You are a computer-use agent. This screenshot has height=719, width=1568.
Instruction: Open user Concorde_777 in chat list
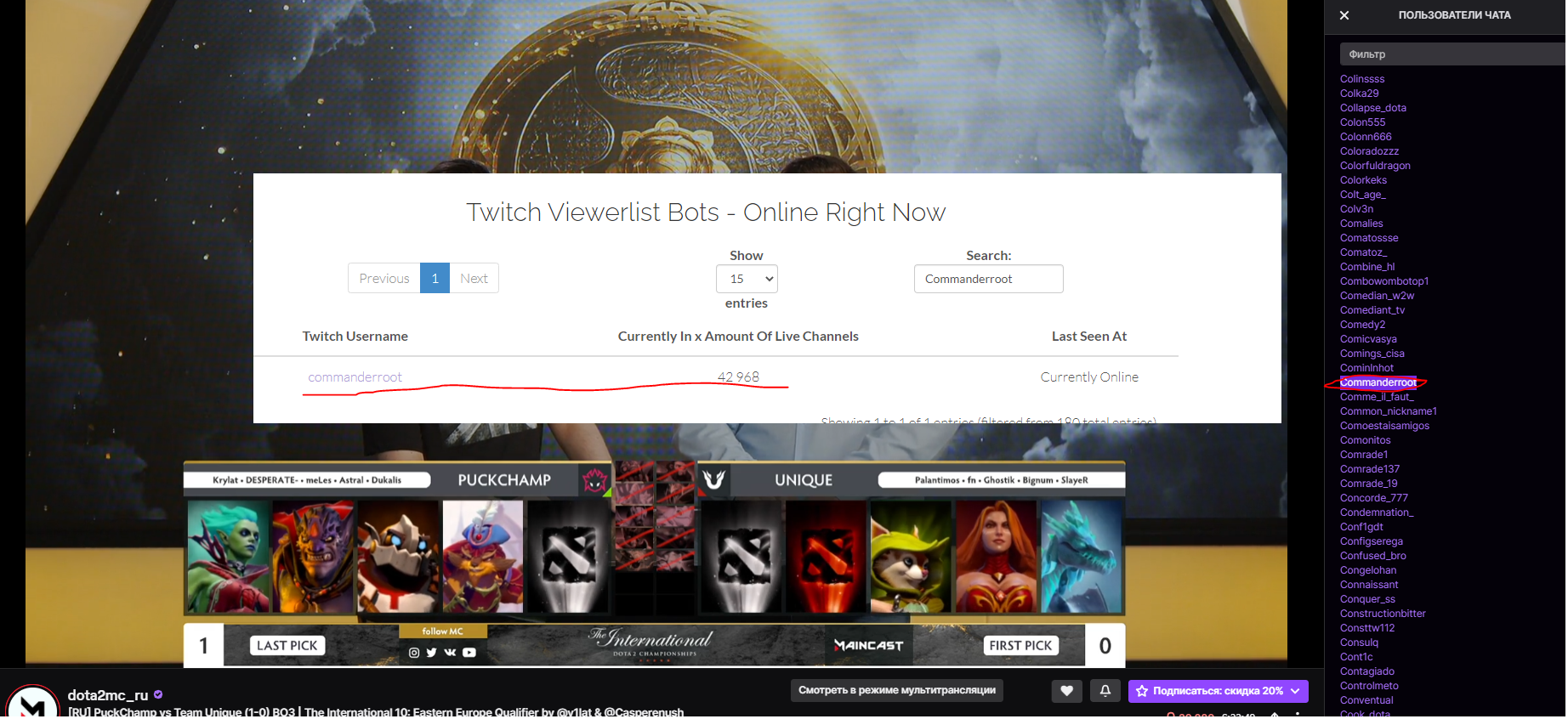coord(1374,498)
